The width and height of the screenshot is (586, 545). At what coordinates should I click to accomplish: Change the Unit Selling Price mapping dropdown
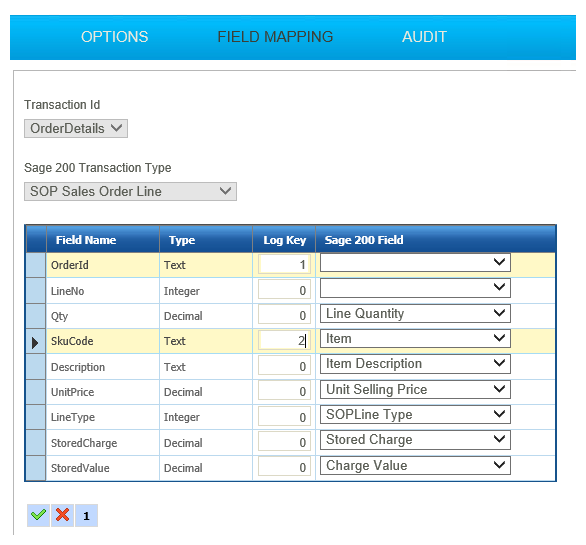click(415, 389)
